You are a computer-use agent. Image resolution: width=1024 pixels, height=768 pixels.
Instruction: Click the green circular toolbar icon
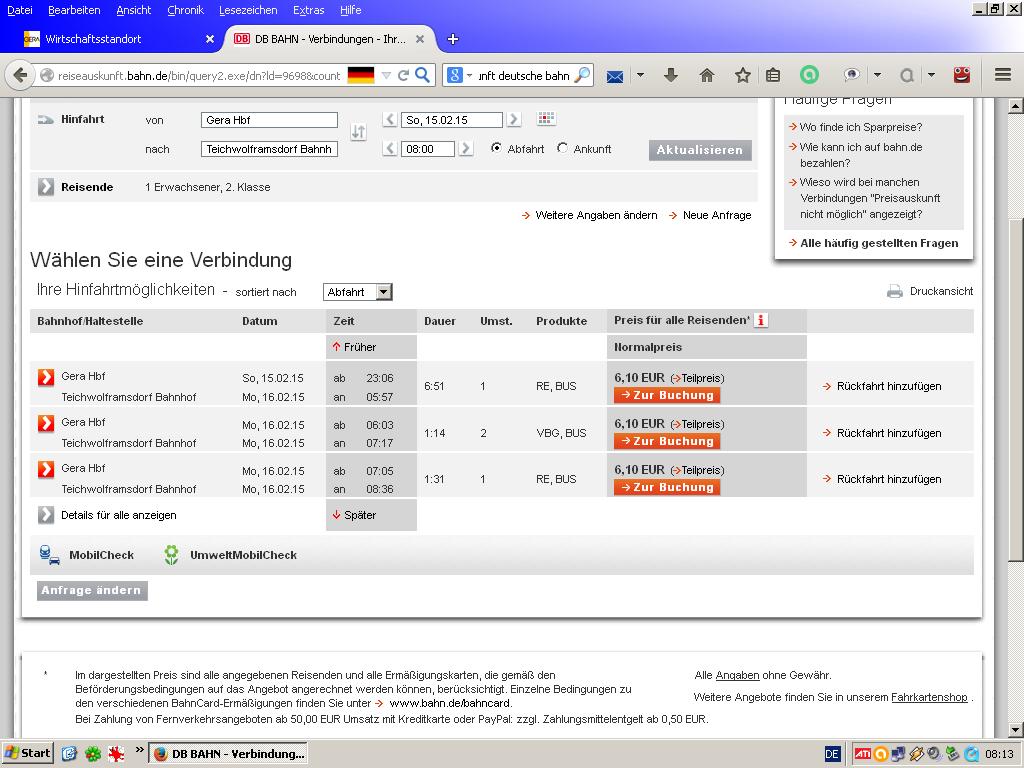click(x=809, y=75)
